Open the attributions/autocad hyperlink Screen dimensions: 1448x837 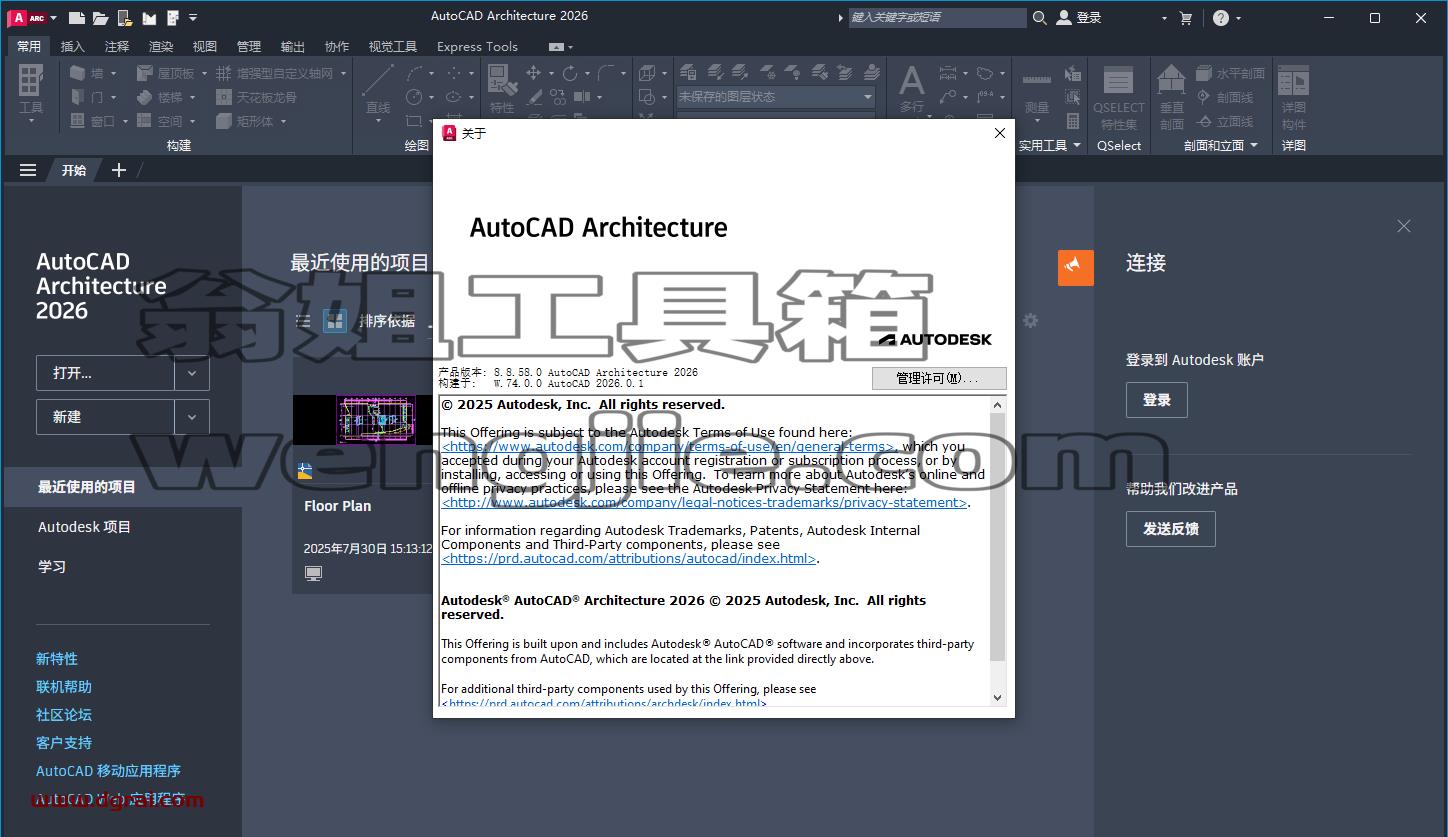(629, 559)
